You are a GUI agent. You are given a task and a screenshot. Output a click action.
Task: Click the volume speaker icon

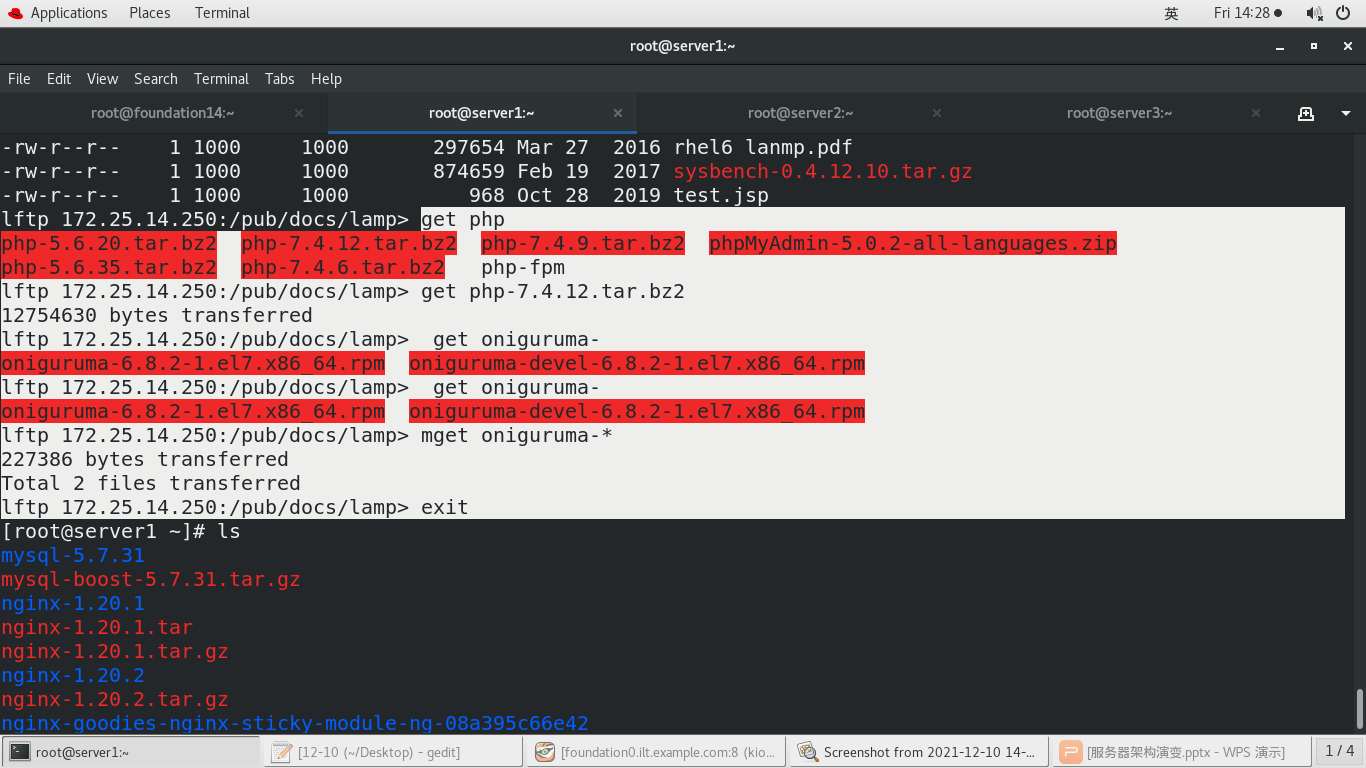[1314, 13]
